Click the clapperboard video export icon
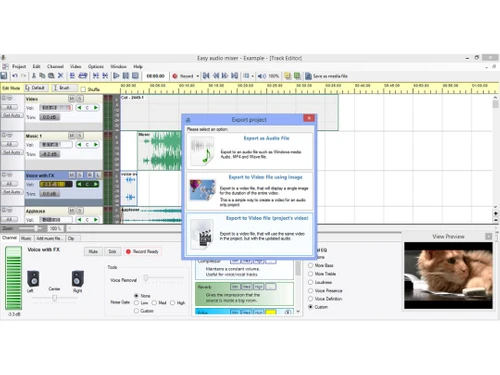The image size is (500, 375). [202, 234]
